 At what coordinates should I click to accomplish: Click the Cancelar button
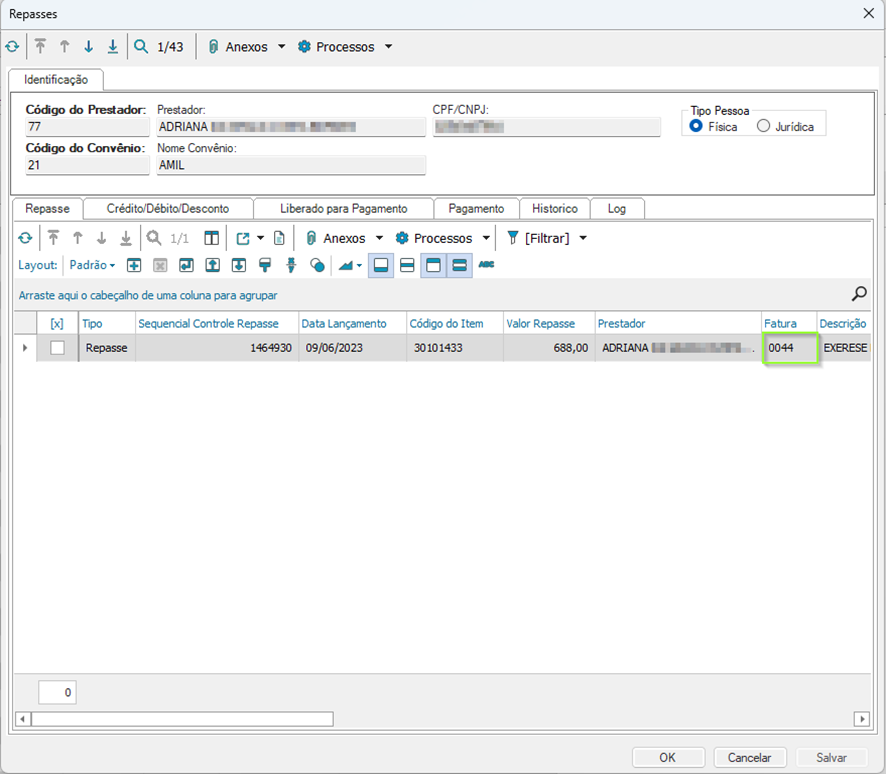click(750, 758)
